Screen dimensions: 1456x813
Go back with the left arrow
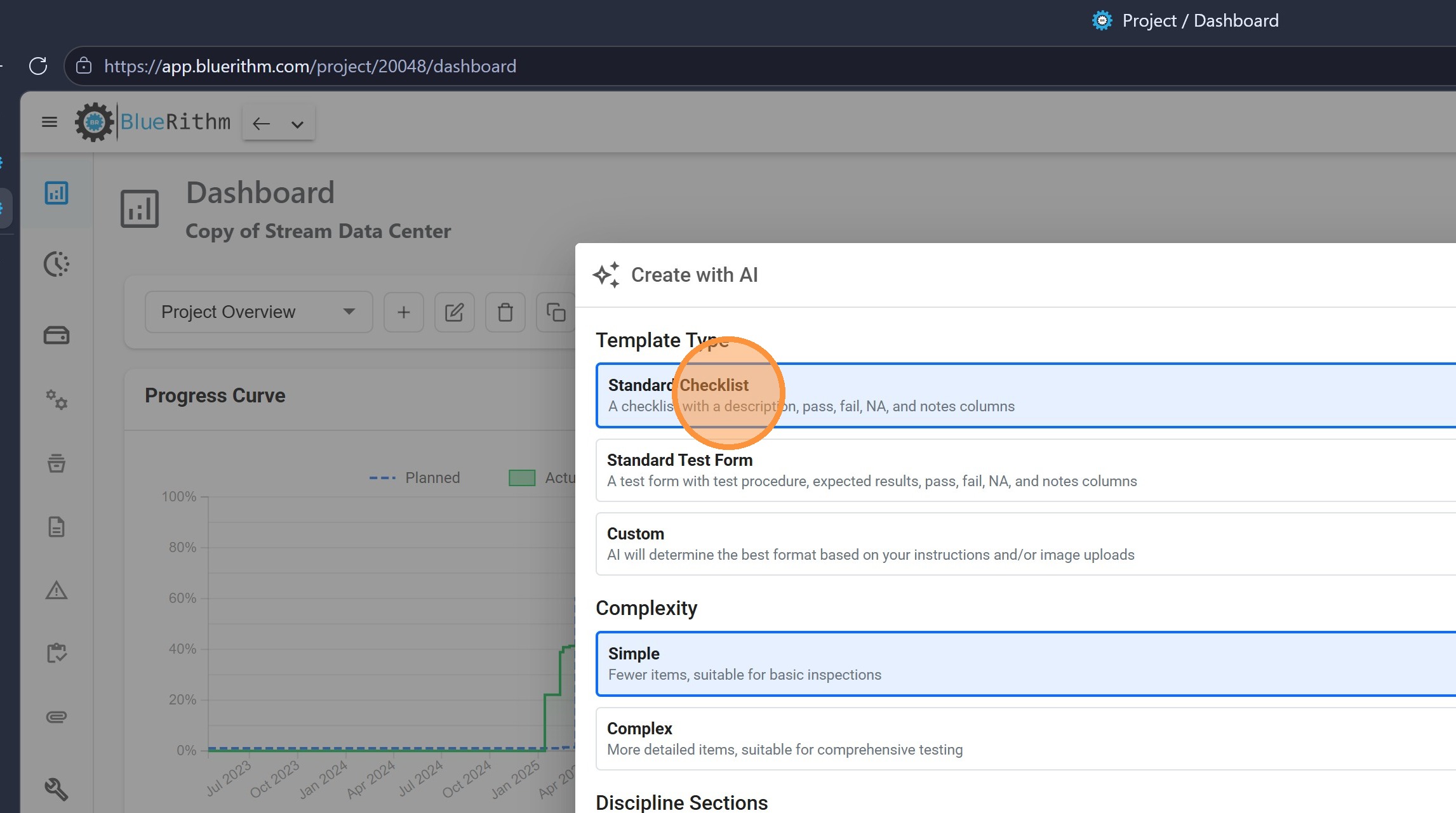point(261,124)
